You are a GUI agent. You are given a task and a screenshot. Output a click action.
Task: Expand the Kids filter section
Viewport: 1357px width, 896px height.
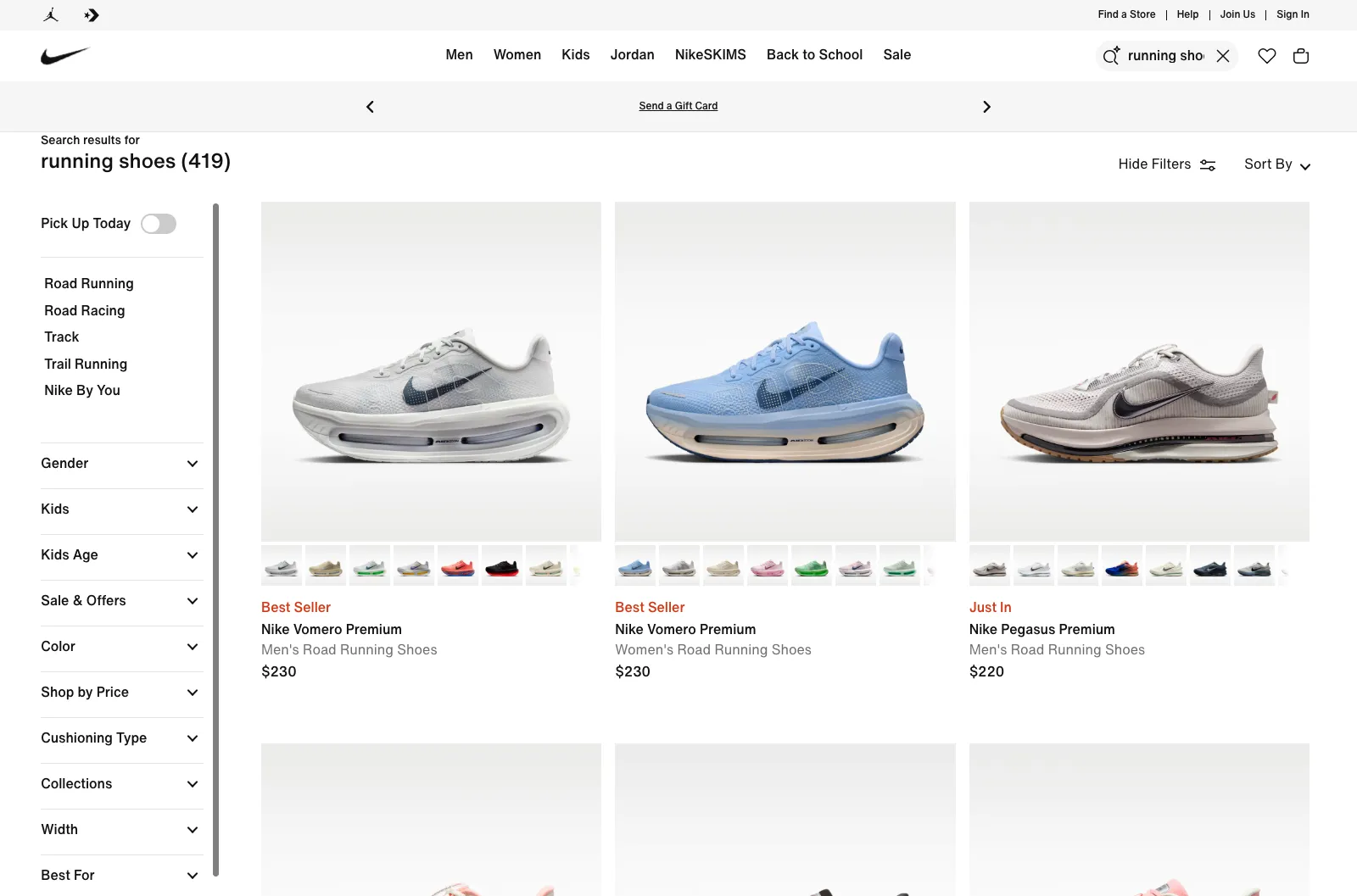pos(122,509)
